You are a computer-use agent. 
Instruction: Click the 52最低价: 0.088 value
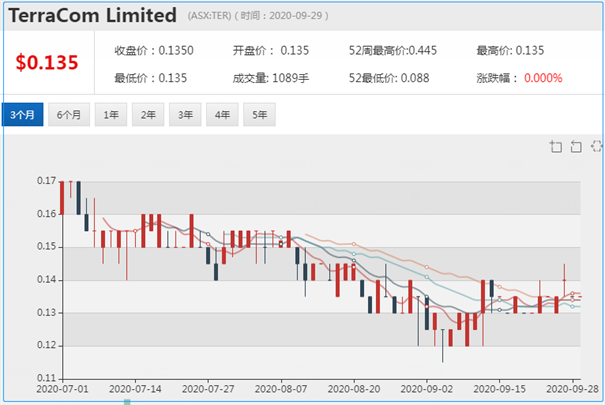click(389, 78)
